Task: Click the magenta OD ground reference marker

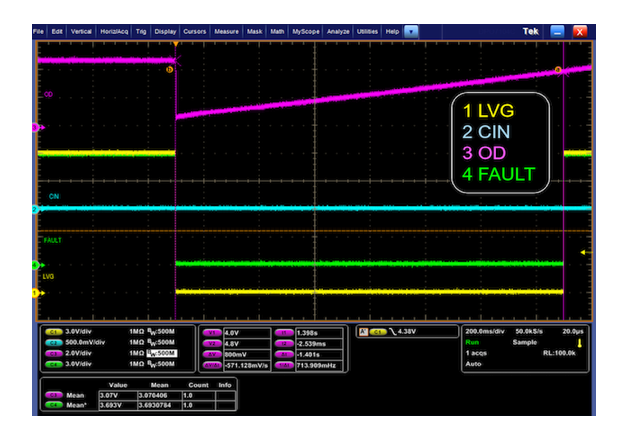Action: coord(36,128)
